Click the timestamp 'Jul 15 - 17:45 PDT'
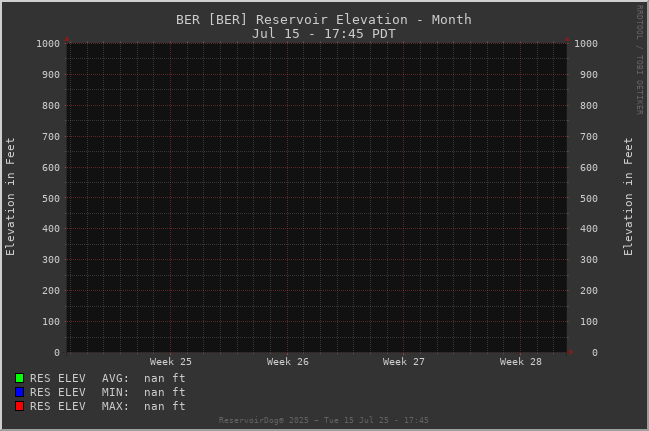This screenshot has height=431, width=649. pyautogui.click(x=324, y=34)
